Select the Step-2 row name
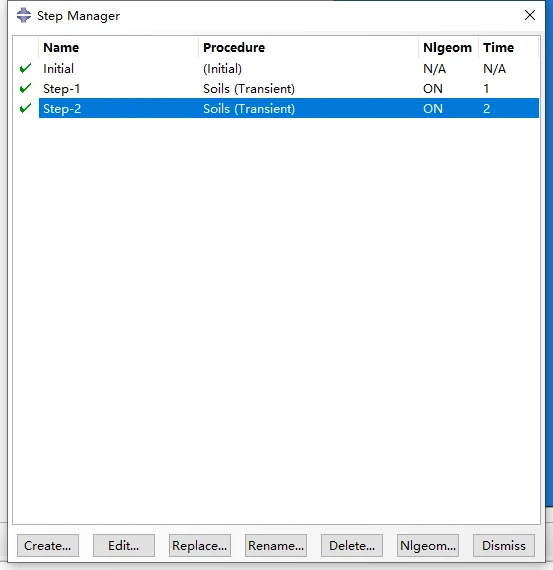 point(62,109)
